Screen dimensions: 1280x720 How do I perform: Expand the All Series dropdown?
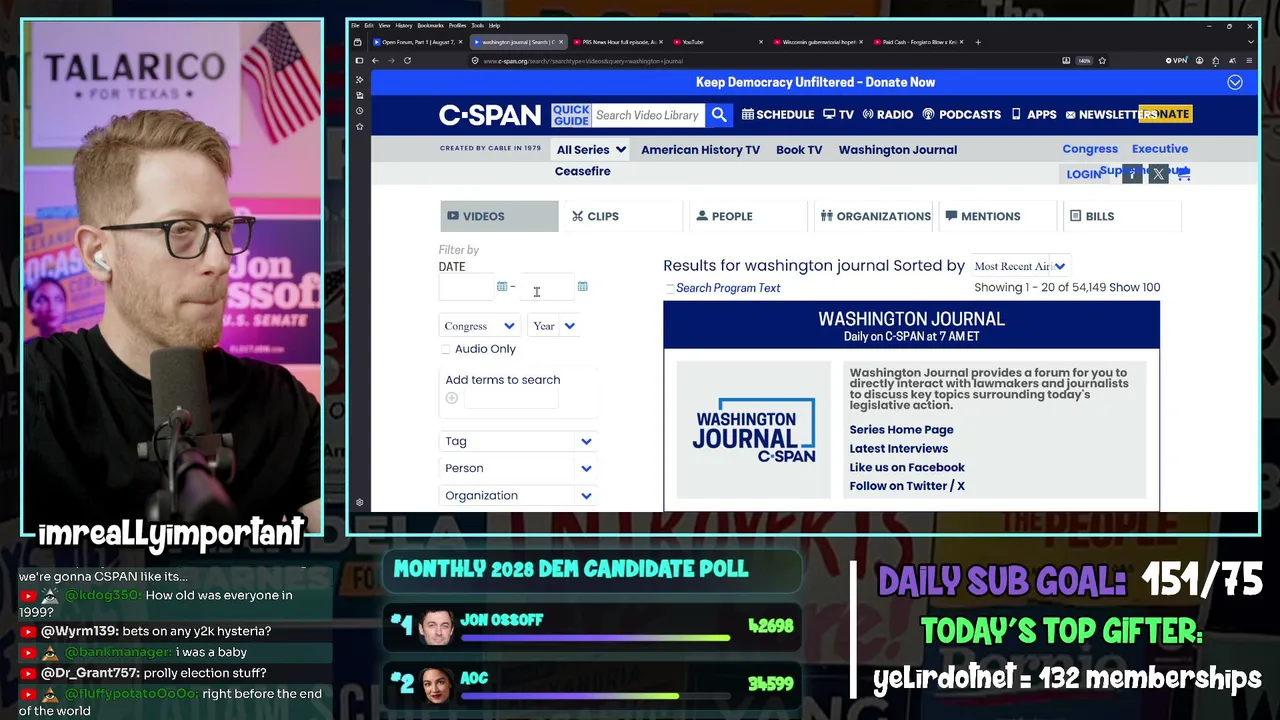pyautogui.click(x=591, y=150)
